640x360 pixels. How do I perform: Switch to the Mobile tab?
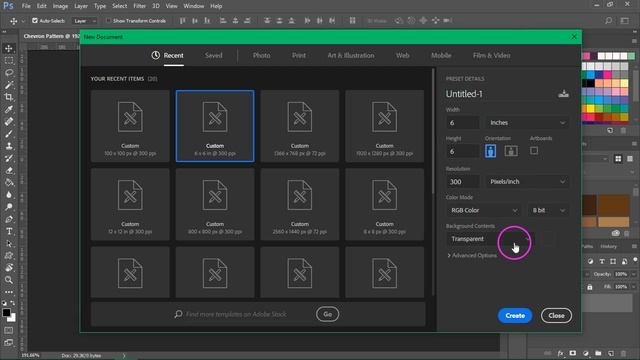[x=441, y=56]
